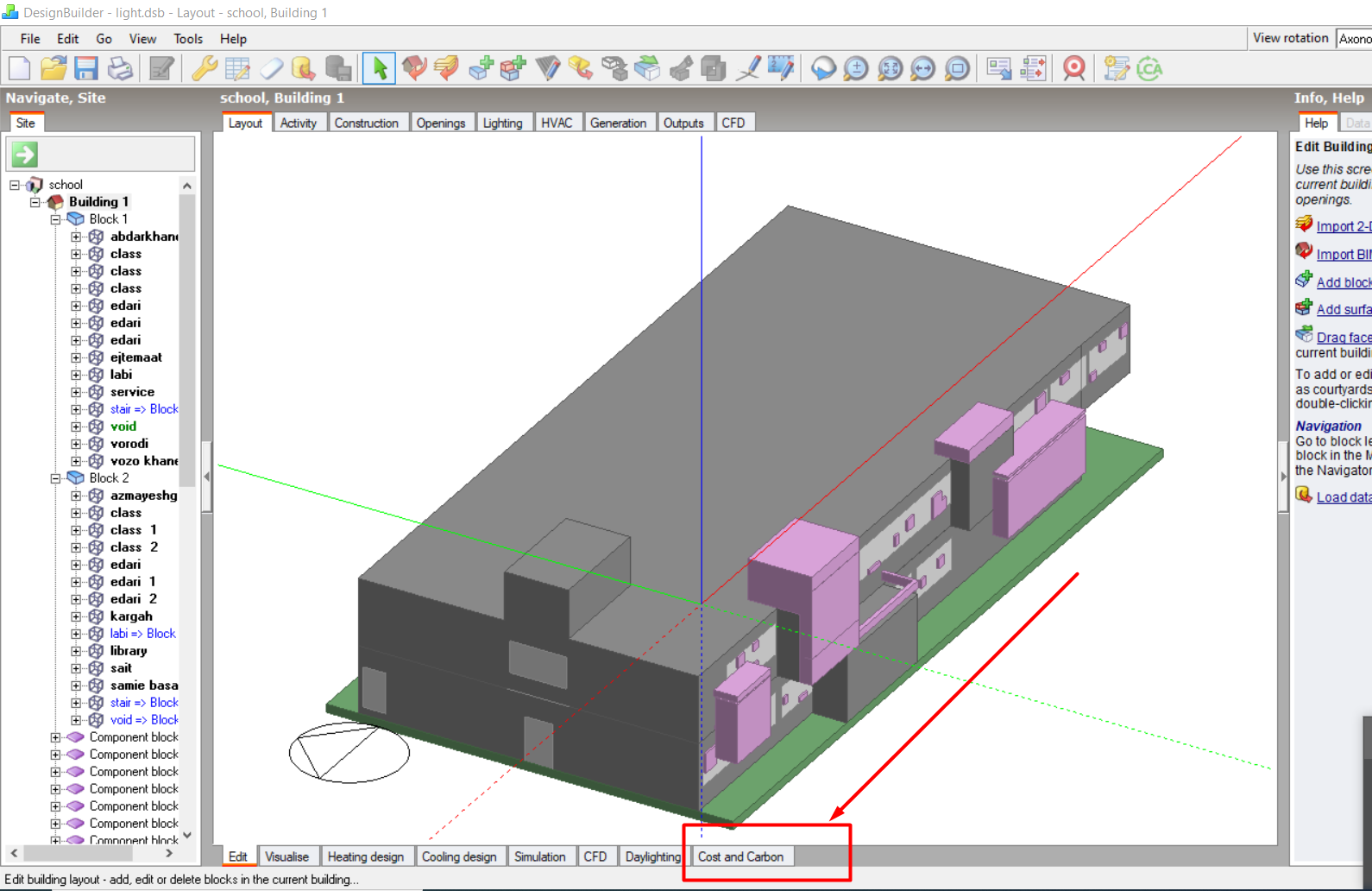Screen dimensions: 1372x891
Task: Click the scroll-and-gear script icon
Action: coord(1116,68)
